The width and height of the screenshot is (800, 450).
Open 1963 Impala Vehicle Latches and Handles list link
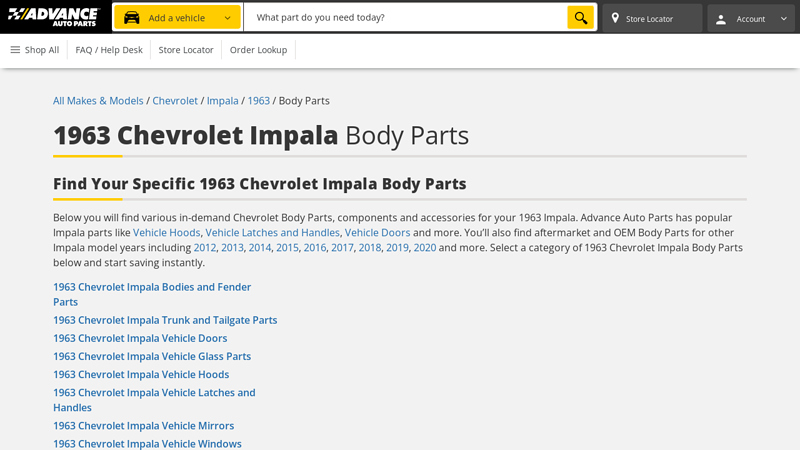(154, 400)
